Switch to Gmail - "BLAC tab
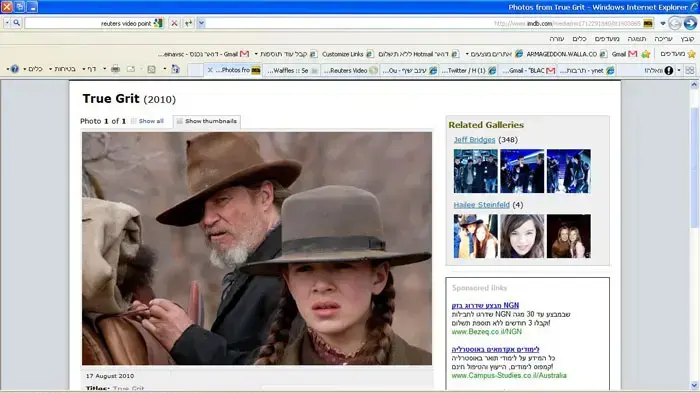700x393 pixels. tap(528, 70)
